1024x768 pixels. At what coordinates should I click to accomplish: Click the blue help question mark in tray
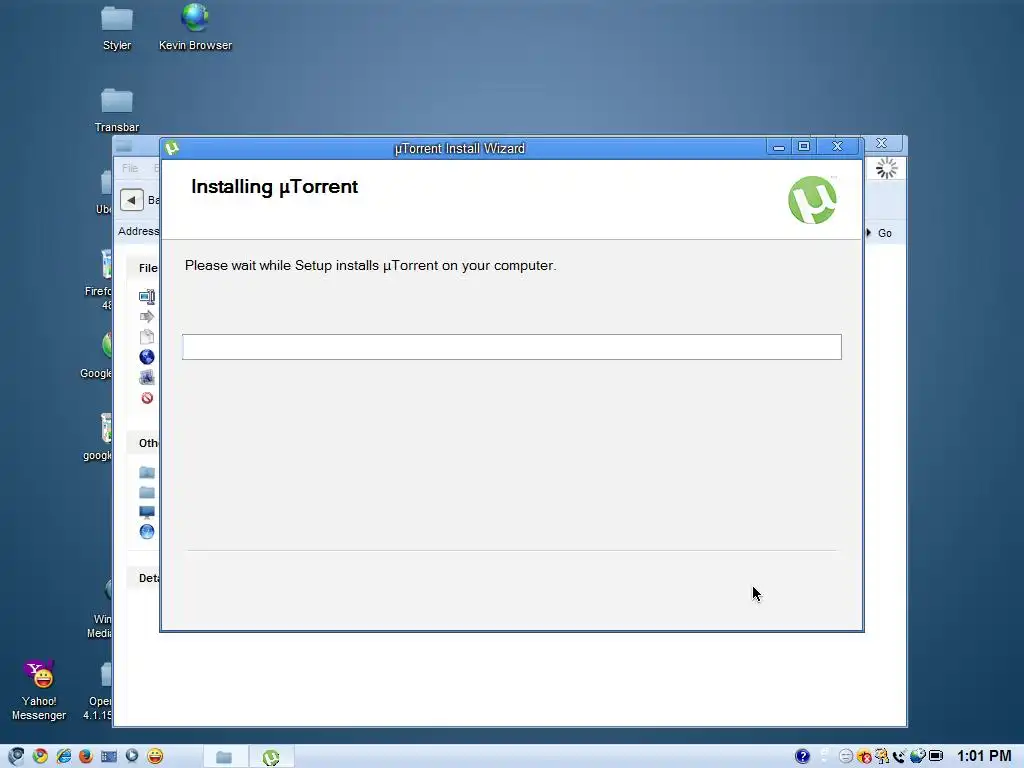(803, 756)
